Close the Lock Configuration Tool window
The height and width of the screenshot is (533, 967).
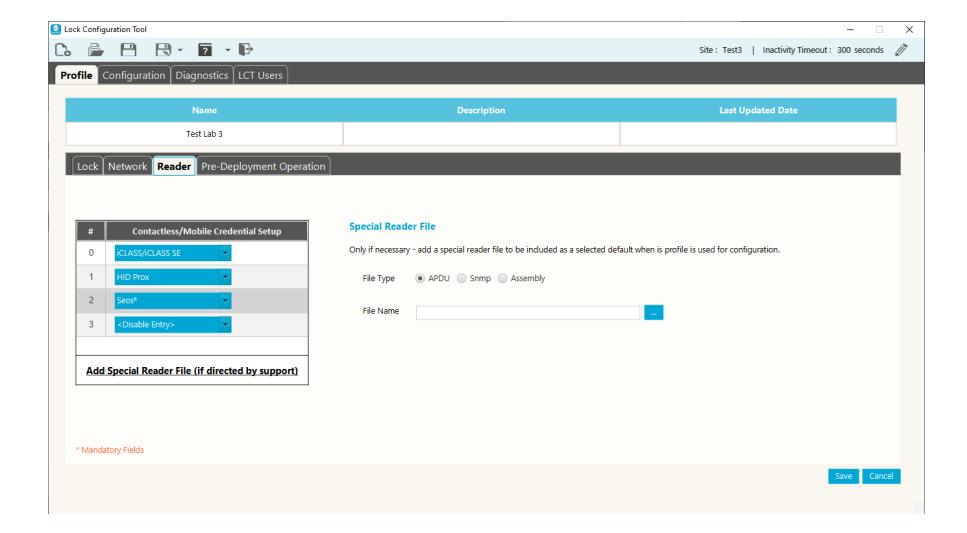point(909,30)
